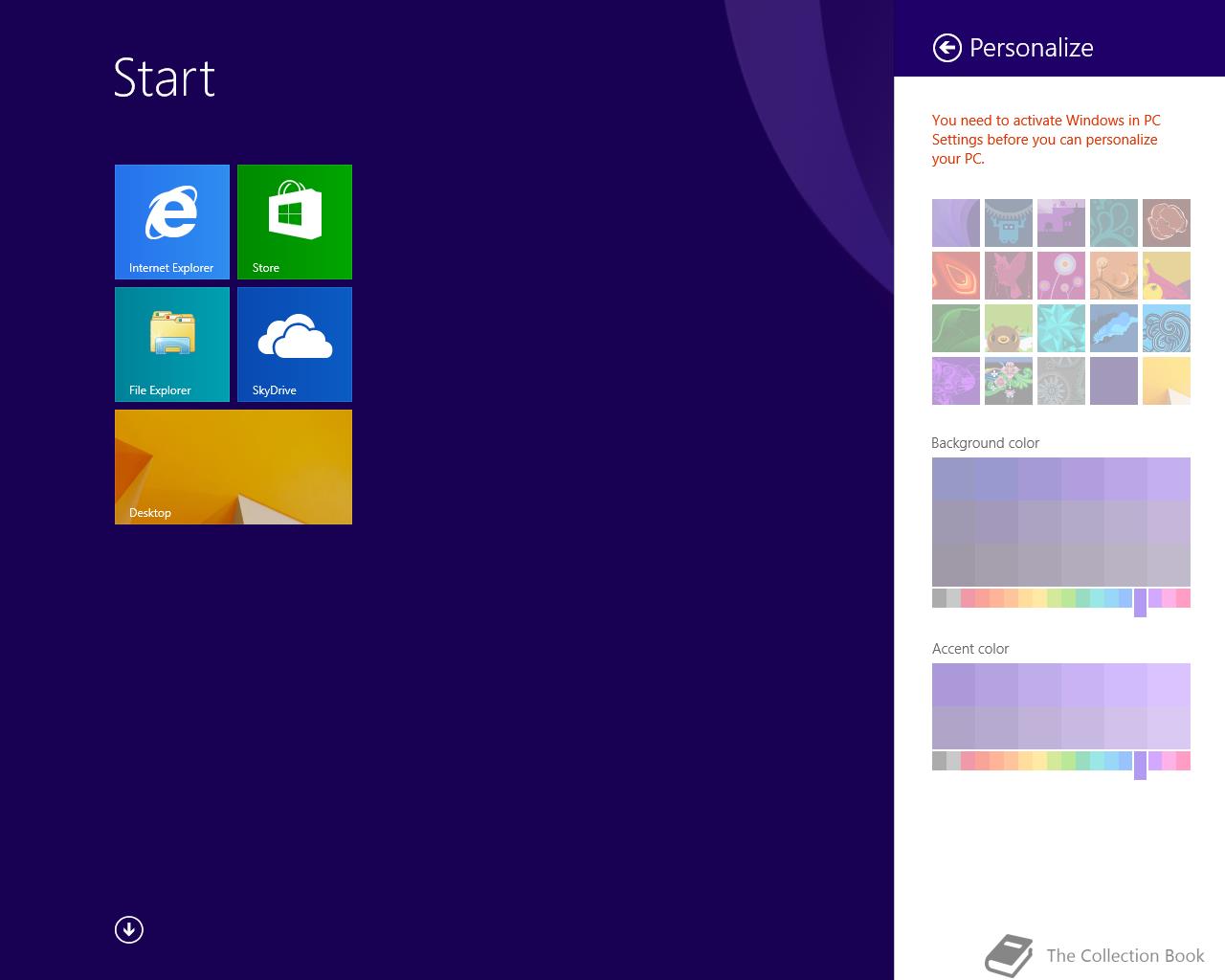This screenshot has width=1225, height=980.
Task: Show all apps with the down arrow
Action: 129,929
